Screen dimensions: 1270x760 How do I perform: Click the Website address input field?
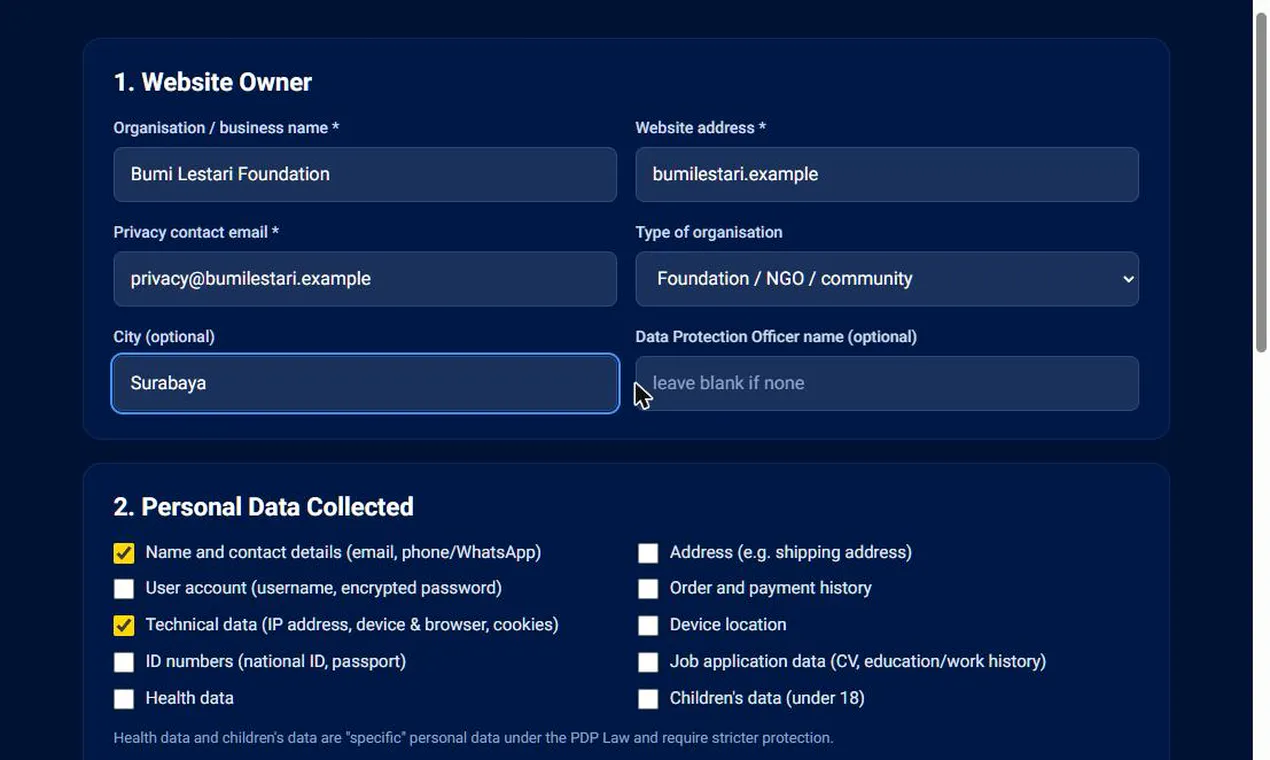(x=887, y=174)
